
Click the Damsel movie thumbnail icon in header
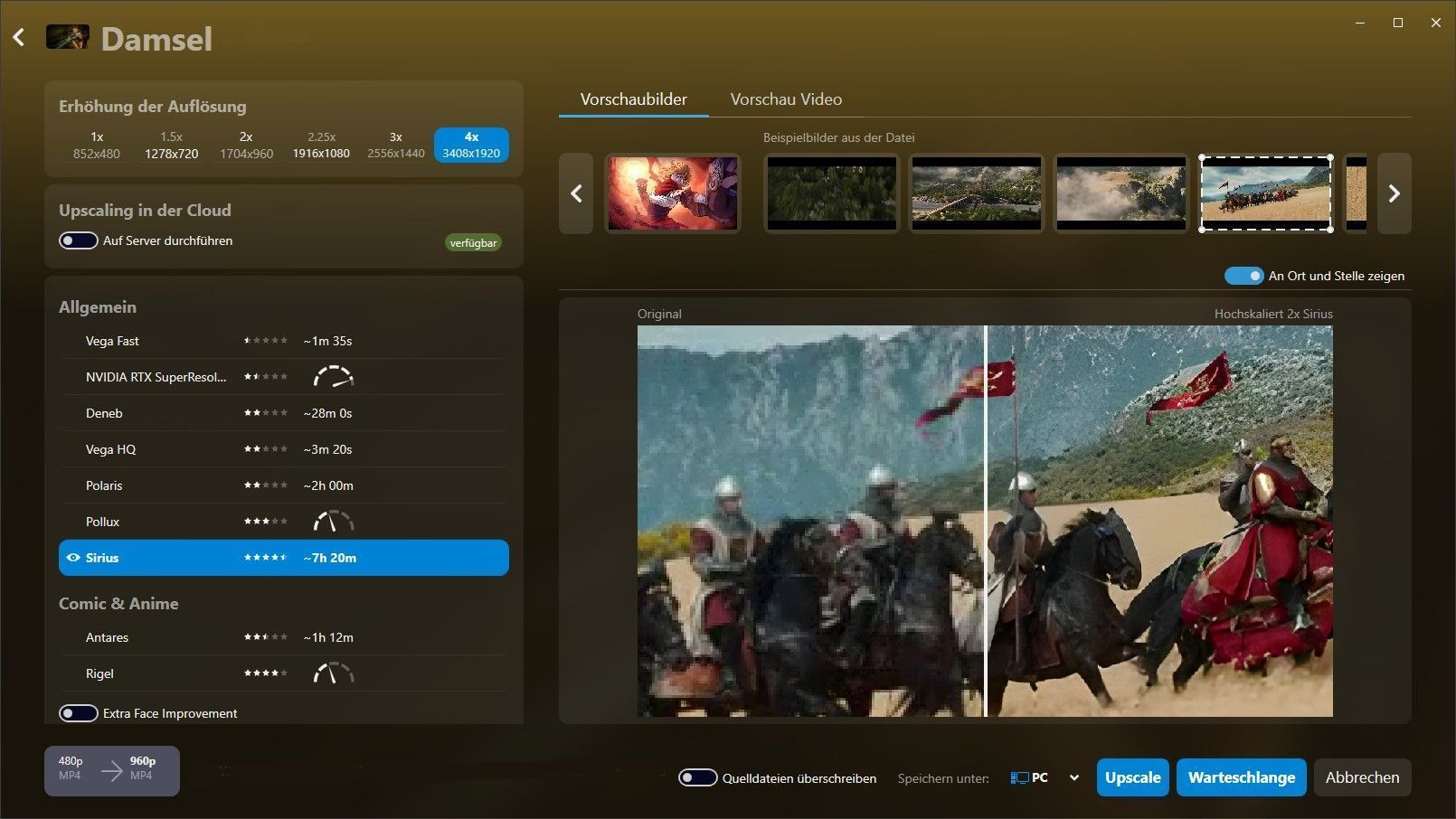[68, 38]
